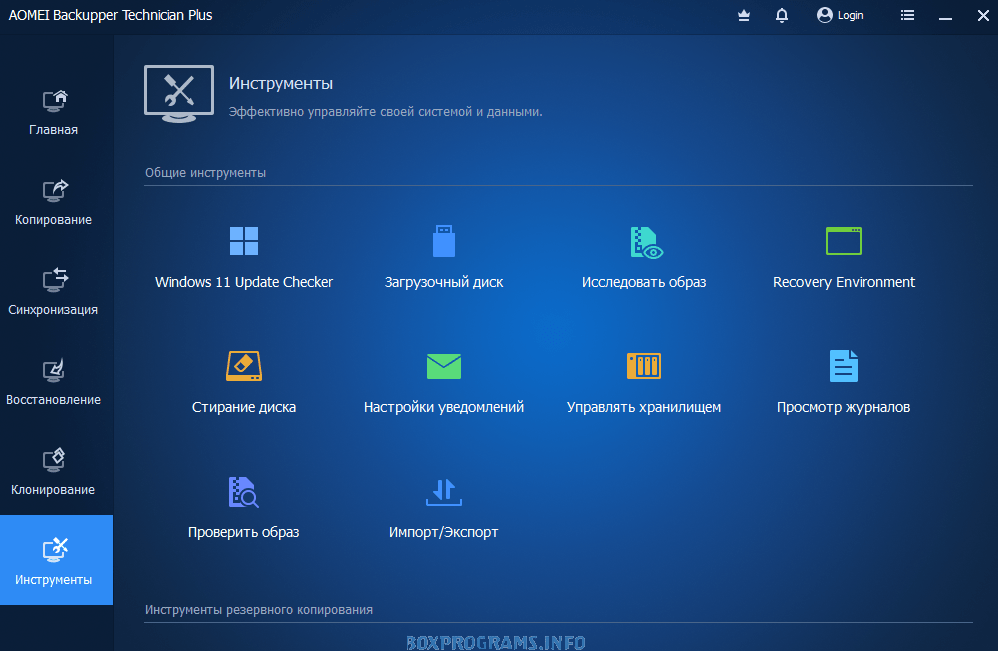Click the crown upgrade icon in title bar
This screenshot has height=651, width=998.
[x=743, y=15]
